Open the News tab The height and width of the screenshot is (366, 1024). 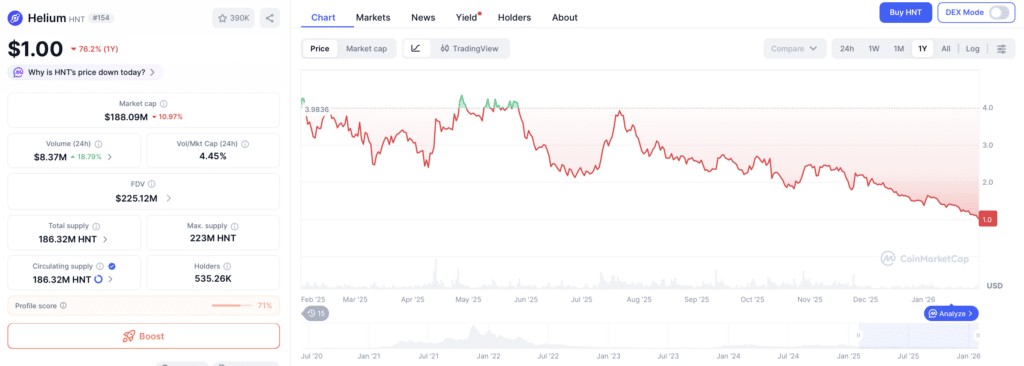click(x=423, y=18)
